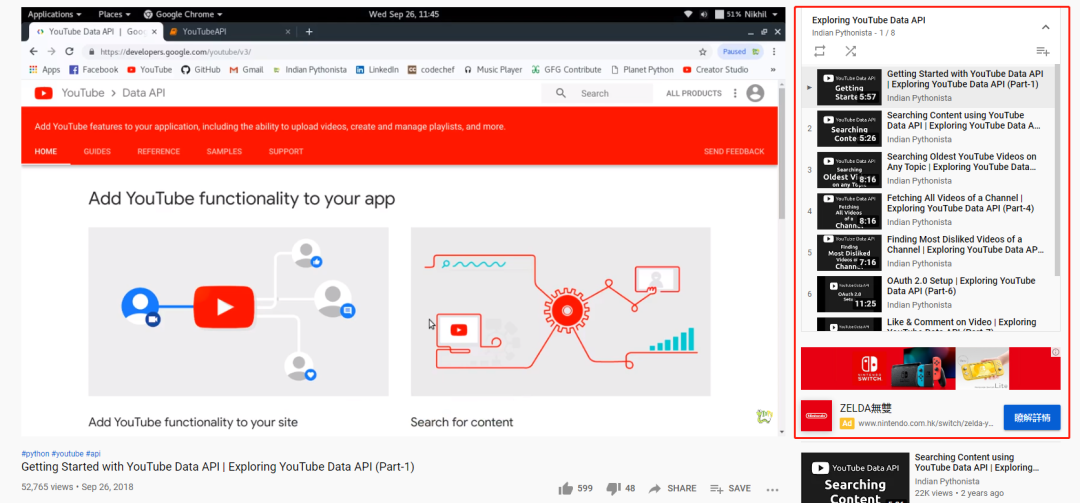Toggle loop playlist icon
This screenshot has height=503, width=1080.
(x=819, y=51)
